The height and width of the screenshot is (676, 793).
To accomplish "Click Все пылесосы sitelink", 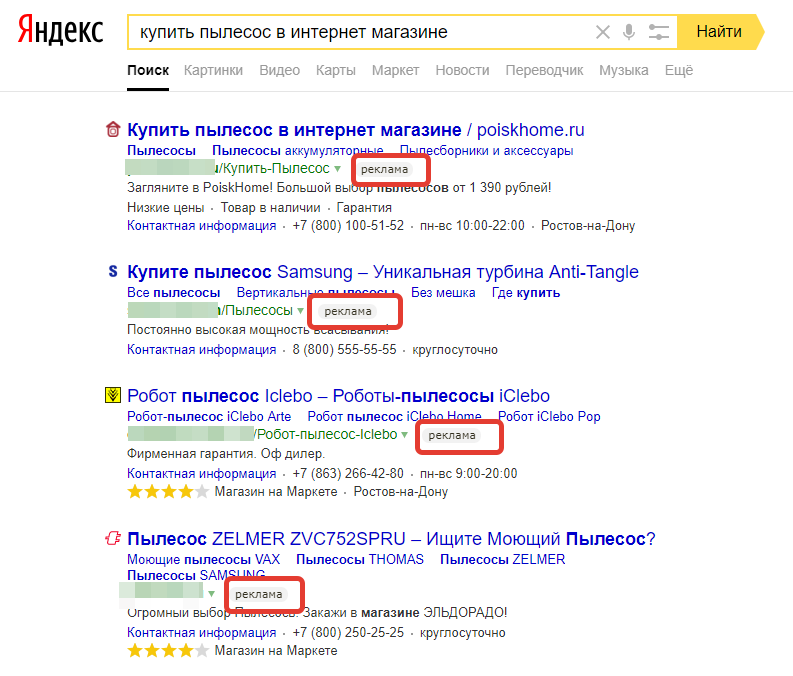I will click(x=173, y=293).
